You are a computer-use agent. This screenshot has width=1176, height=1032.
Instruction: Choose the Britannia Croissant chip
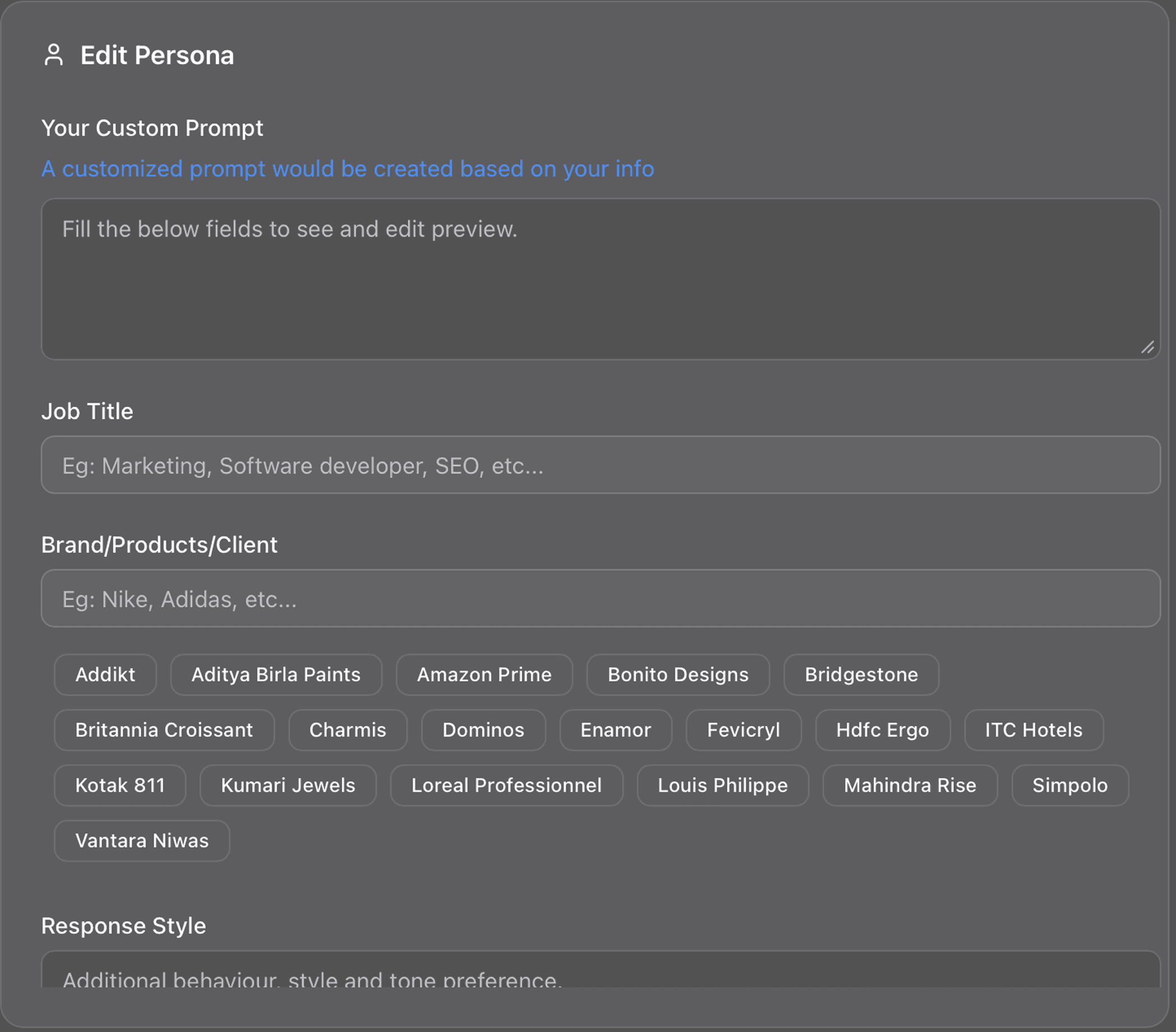pos(164,730)
